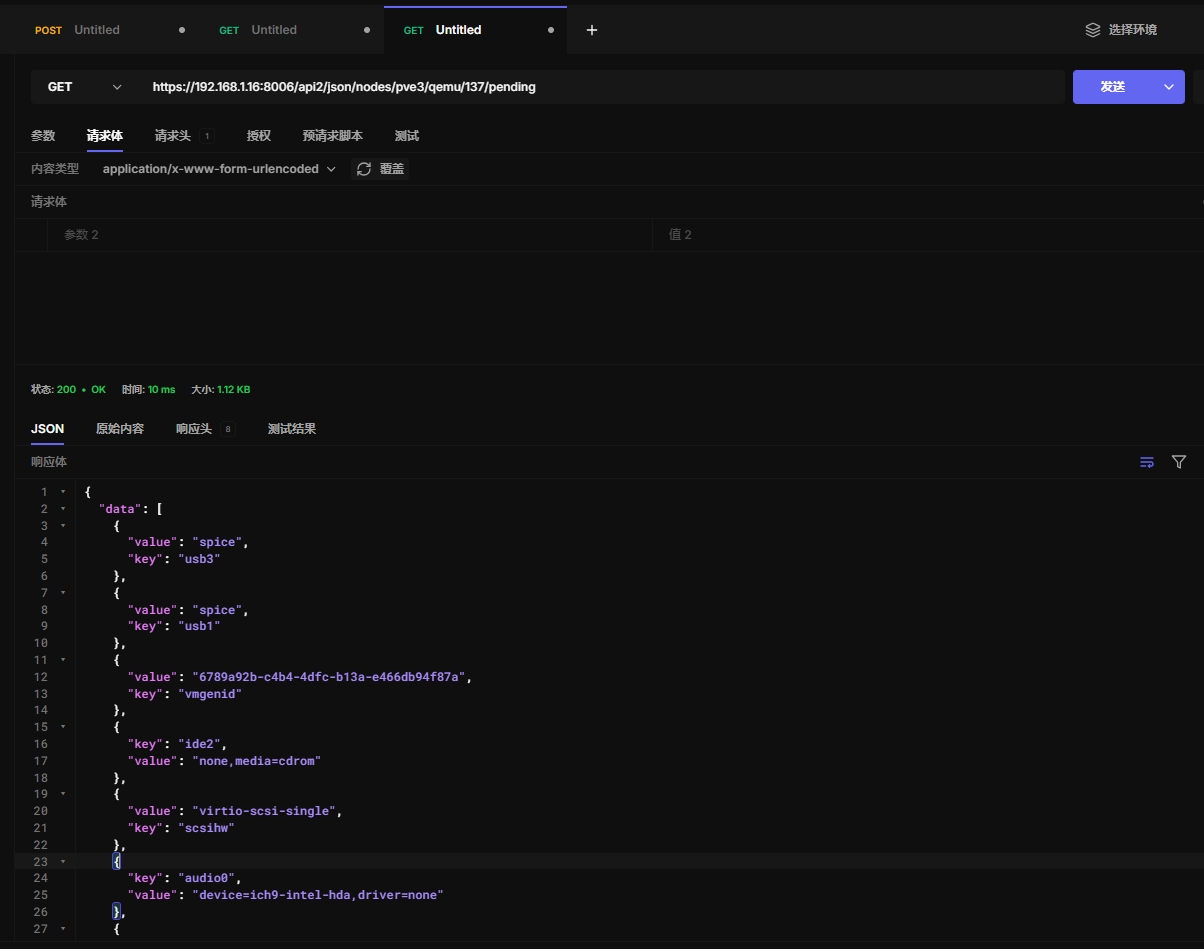Click the word wrap icon in response body
Screen dimensions: 1204x949
[1147, 462]
